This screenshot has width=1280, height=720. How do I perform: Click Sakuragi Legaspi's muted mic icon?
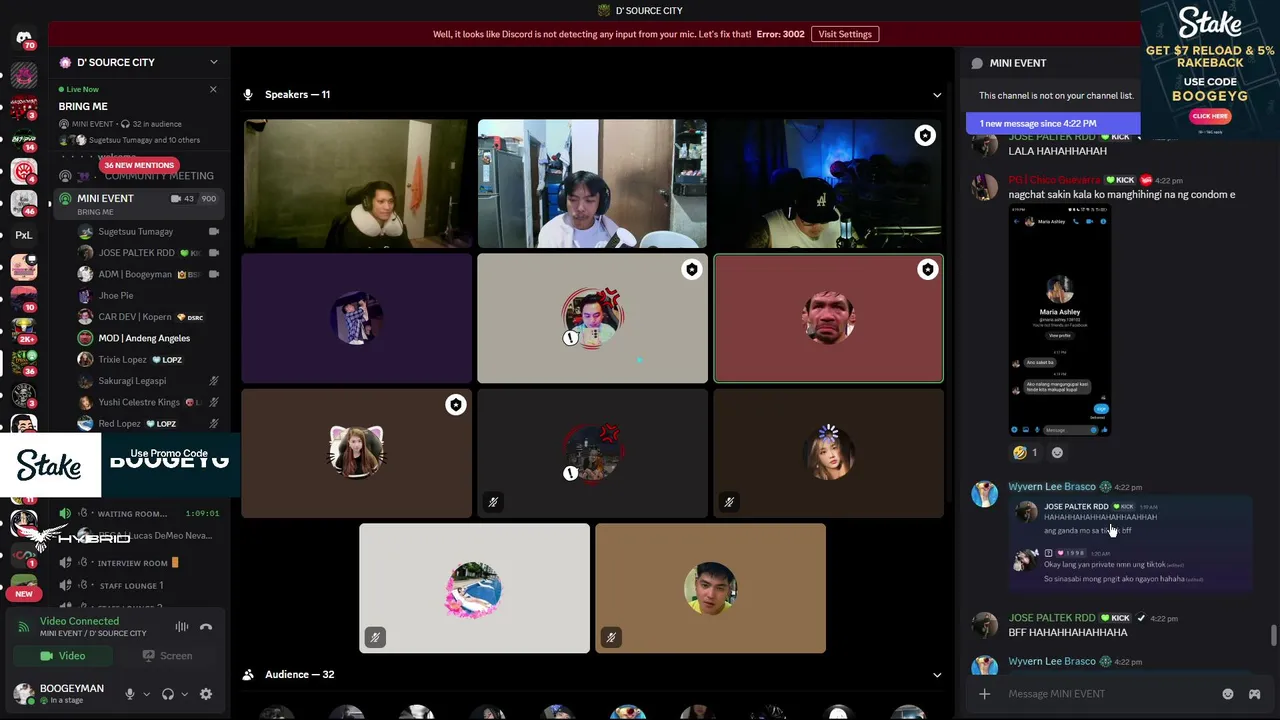(x=213, y=381)
